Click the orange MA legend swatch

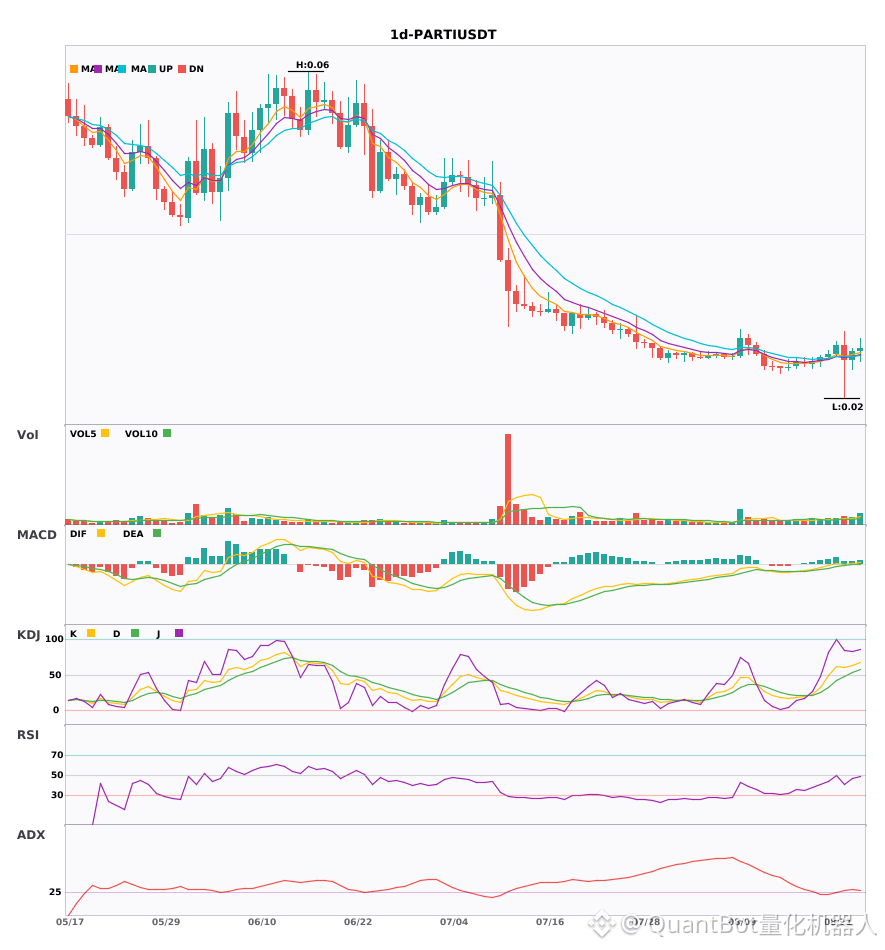(x=74, y=69)
